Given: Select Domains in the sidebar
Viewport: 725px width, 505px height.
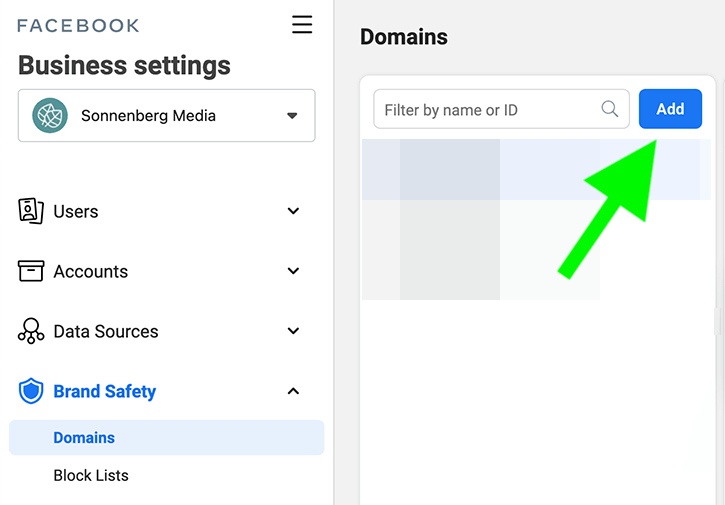Looking at the screenshot, I should click(166, 437).
